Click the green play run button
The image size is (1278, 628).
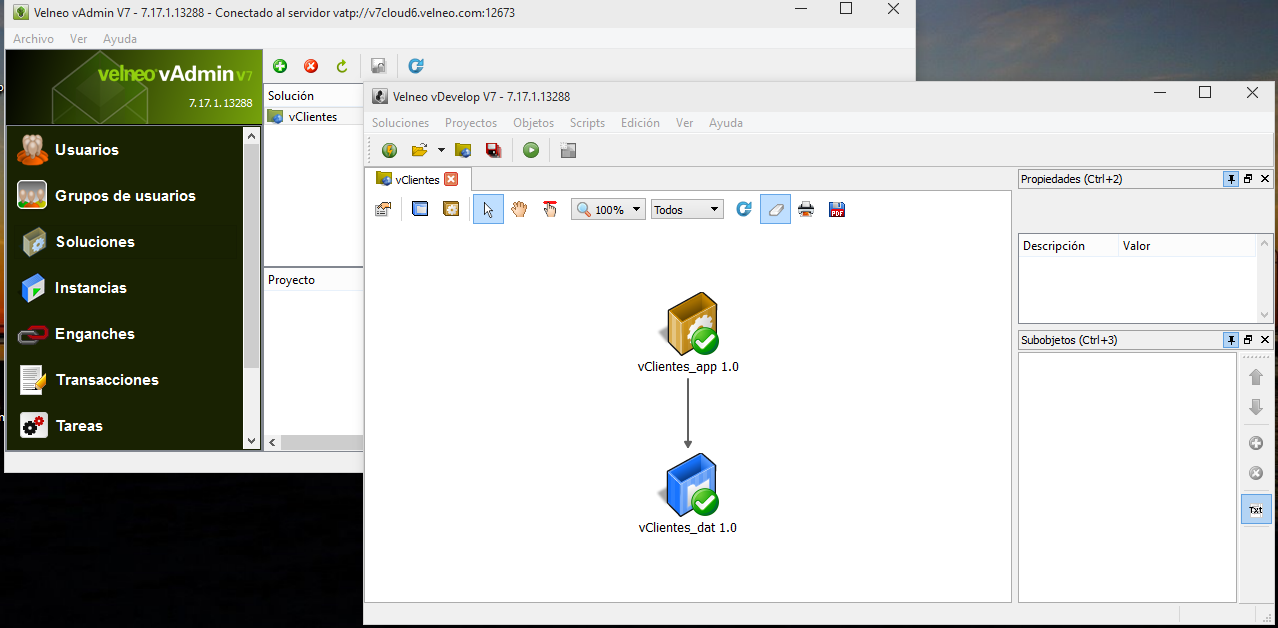[x=531, y=150]
